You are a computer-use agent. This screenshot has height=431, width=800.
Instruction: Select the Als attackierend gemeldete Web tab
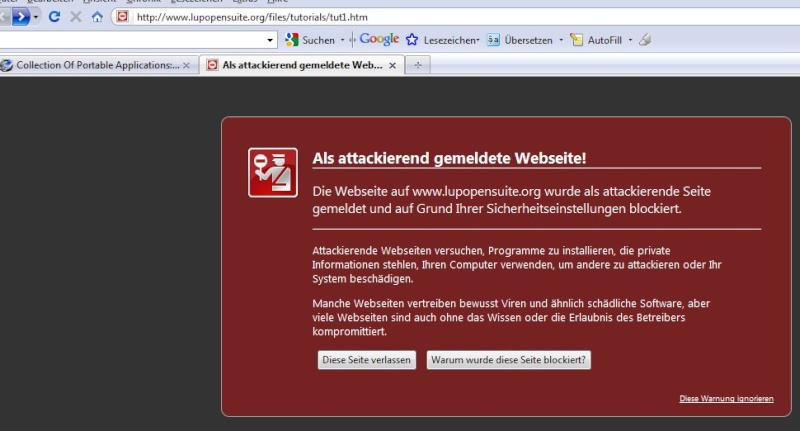pyautogui.click(x=302, y=65)
